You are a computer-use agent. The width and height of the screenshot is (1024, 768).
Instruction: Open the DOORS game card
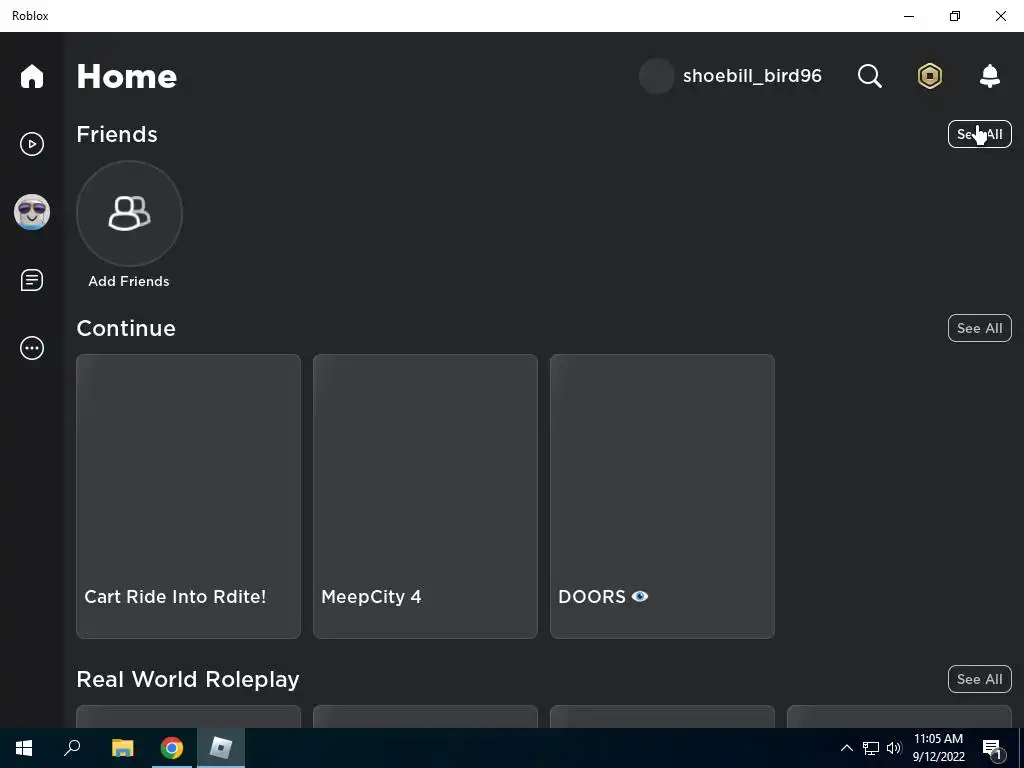pos(662,496)
